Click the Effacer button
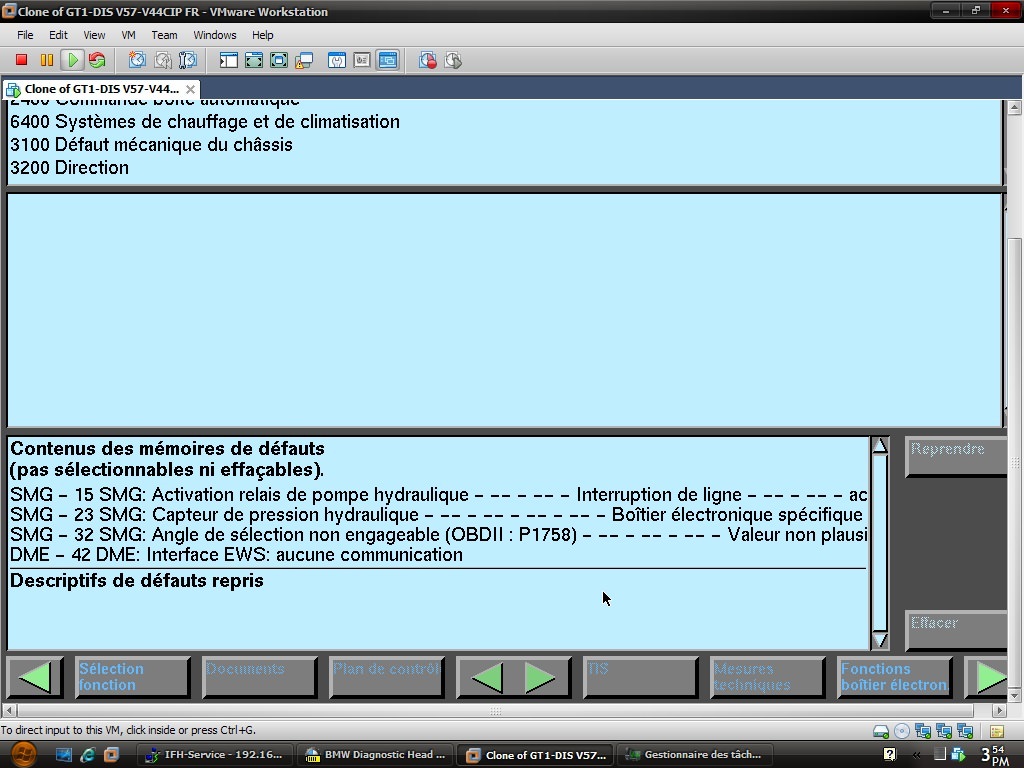1024x768 pixels. click(955, 630)
